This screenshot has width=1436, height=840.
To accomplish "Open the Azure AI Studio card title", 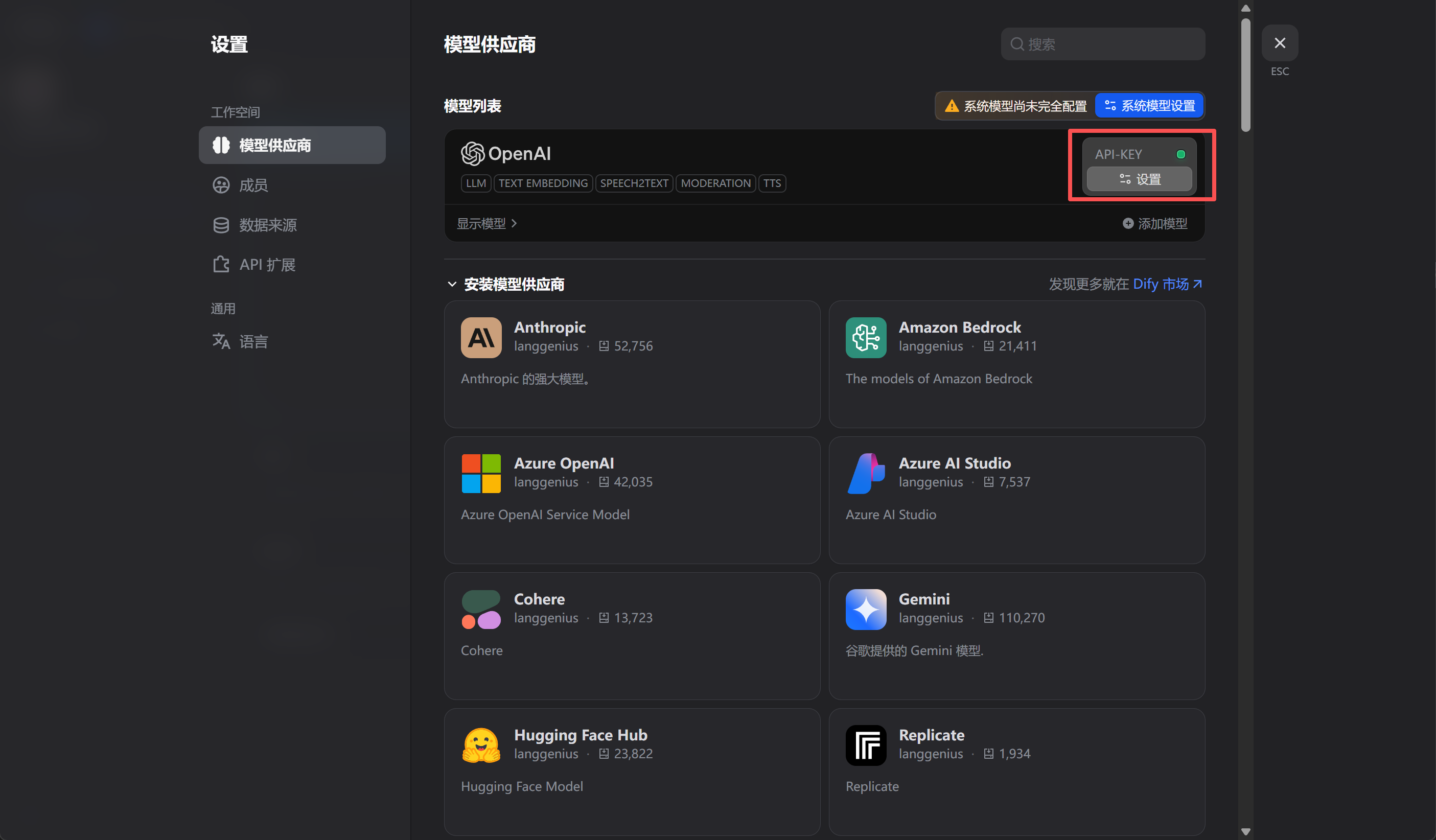I will tap(955, 463).
